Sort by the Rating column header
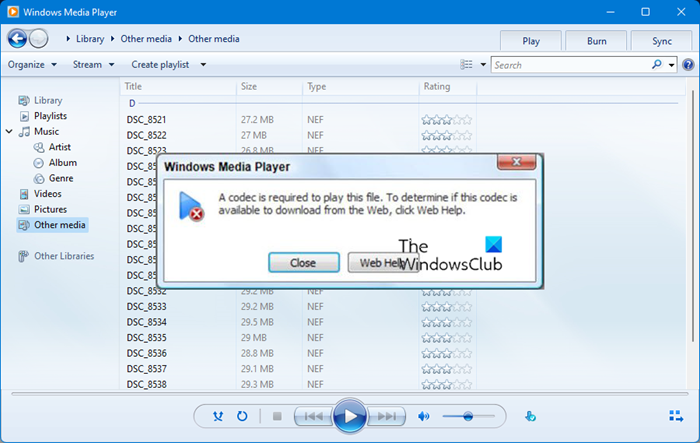 [x=448, y=87]
